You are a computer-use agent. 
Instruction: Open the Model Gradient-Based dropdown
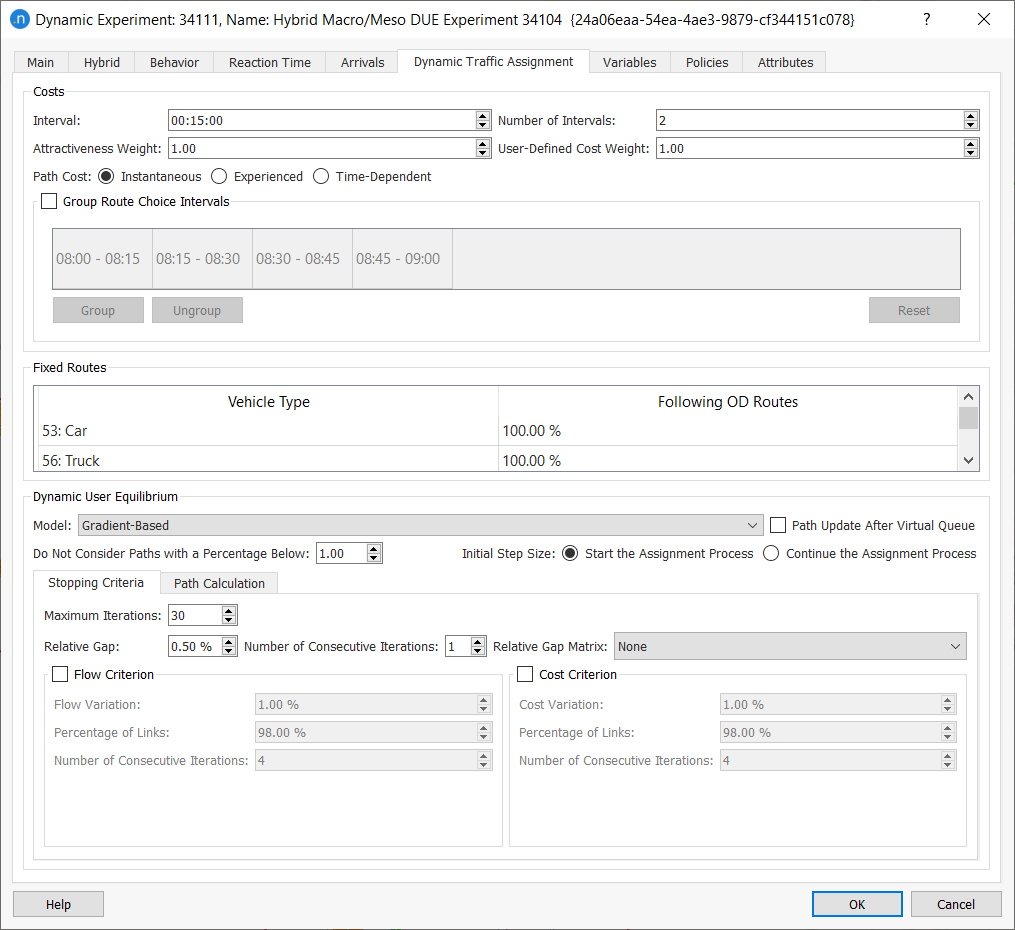pos(420,525)
